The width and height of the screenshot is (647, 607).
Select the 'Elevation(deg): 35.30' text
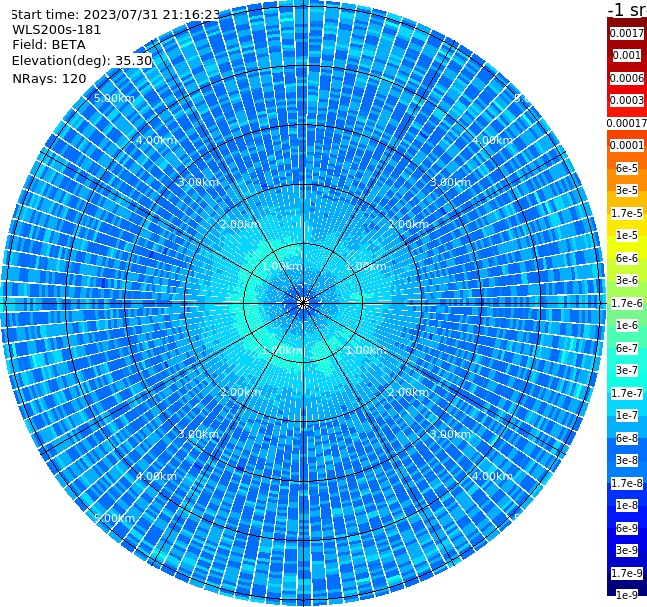82,61
